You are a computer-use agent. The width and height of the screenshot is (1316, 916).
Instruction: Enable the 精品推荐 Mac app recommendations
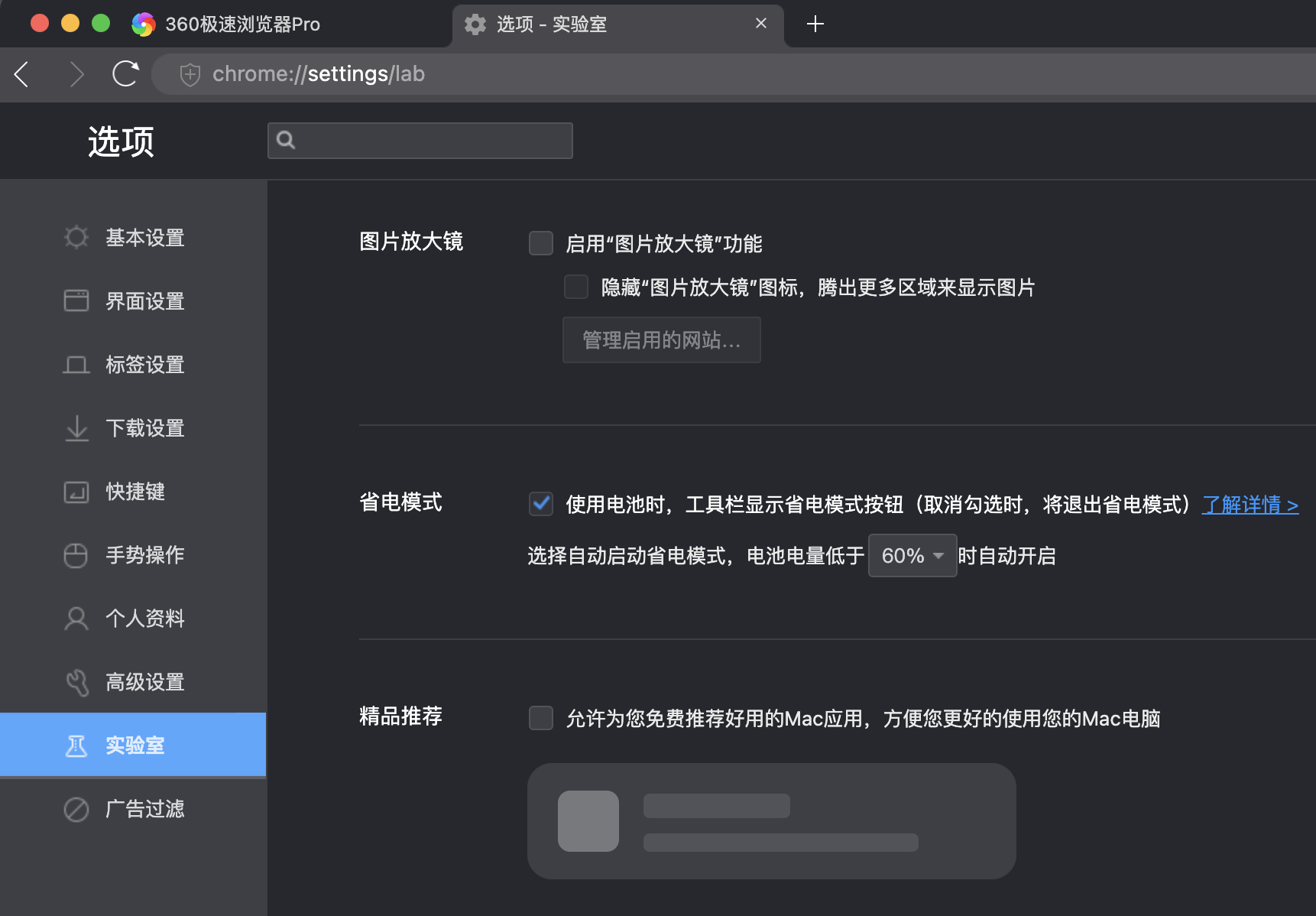541,718
